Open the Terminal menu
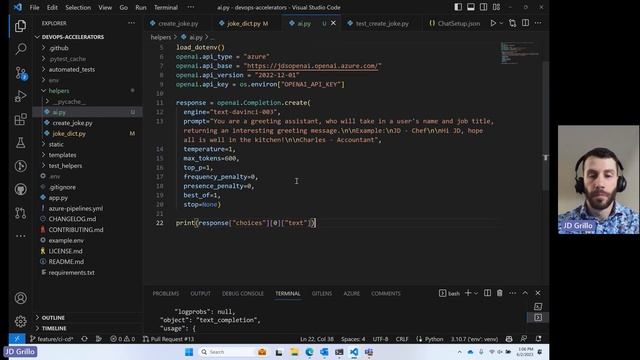 tap(166, 7)
